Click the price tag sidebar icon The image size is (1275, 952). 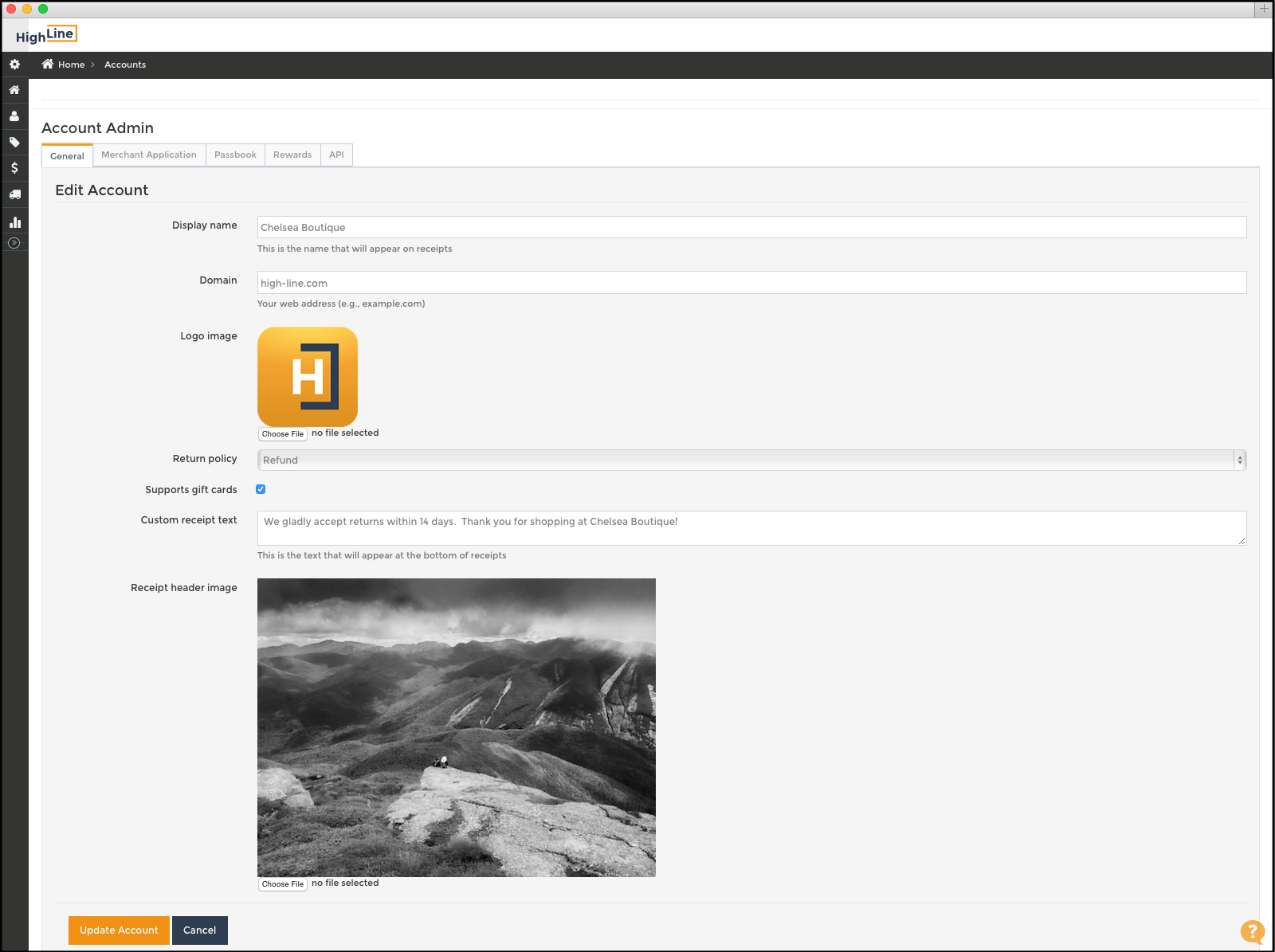pos(14,143)
